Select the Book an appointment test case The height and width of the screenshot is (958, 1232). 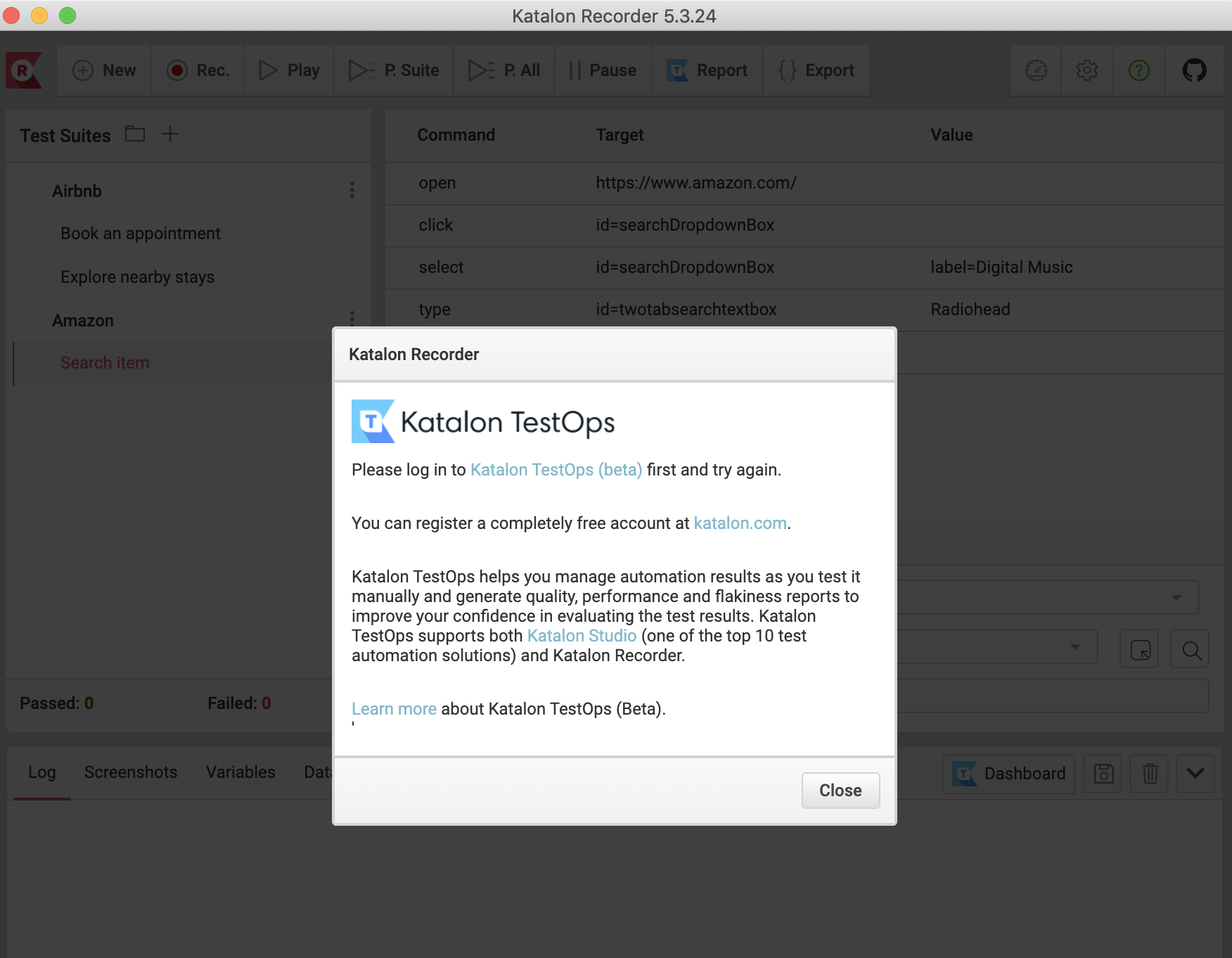pos(141,234)
